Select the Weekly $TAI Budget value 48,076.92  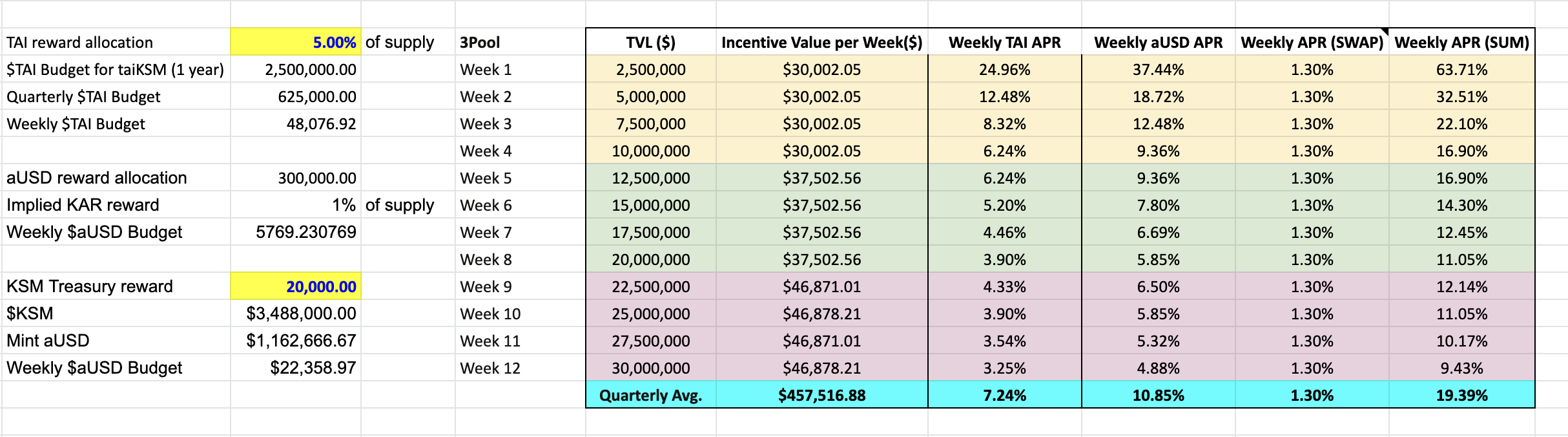click(x=321, y=124)
